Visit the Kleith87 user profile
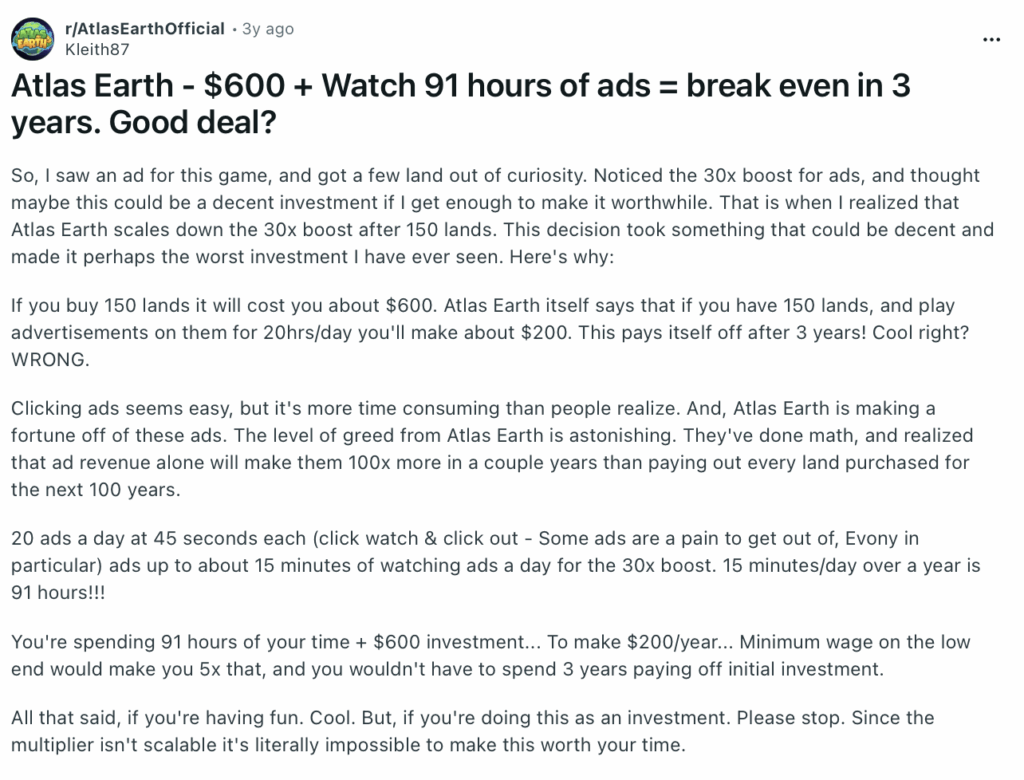 [96, 48]
